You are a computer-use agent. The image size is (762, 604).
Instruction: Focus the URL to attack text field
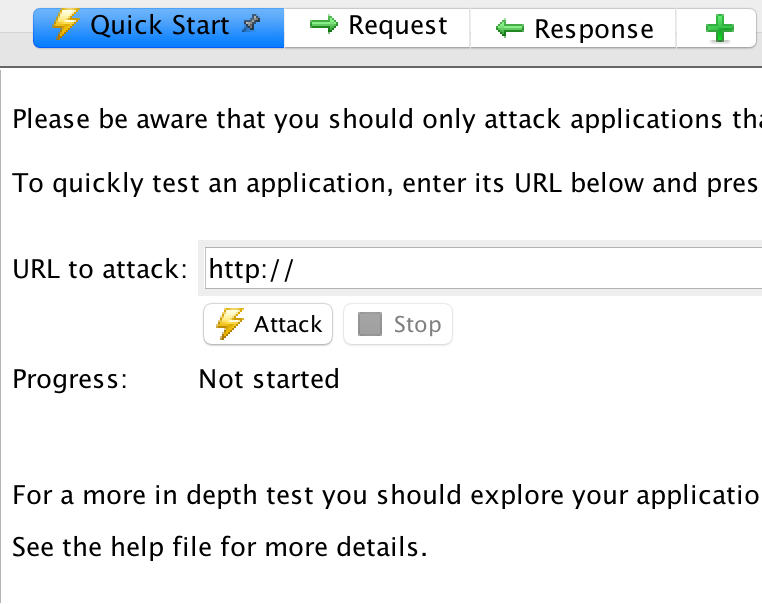(x=480, y=268)
